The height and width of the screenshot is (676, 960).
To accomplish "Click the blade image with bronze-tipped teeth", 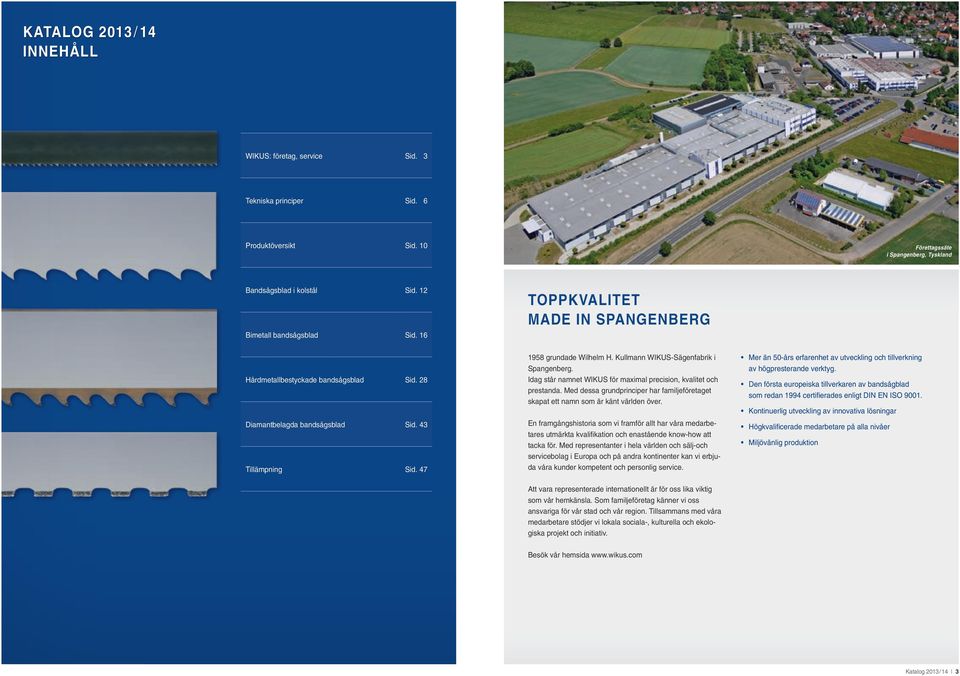I will (109, 358).
